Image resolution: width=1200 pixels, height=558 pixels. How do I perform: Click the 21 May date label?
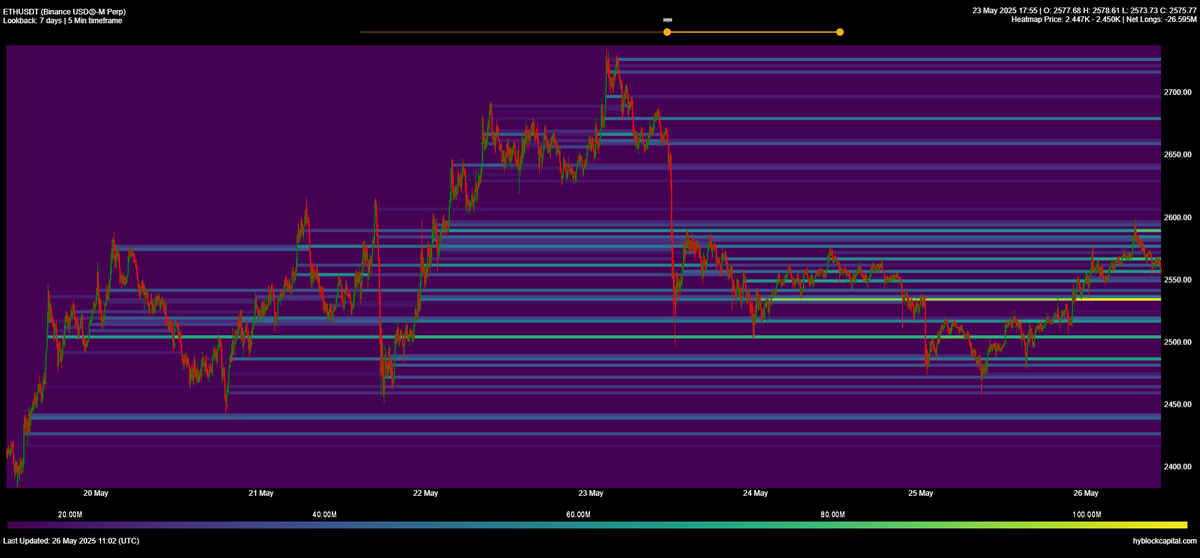(261, 493)
